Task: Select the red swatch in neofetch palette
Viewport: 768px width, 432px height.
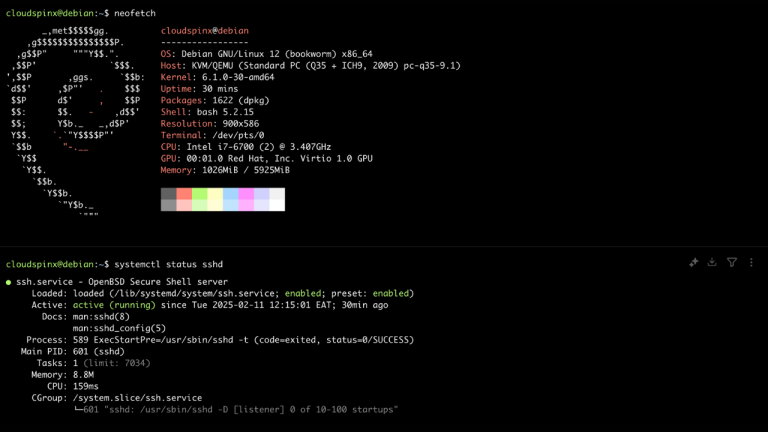Action: point(184,194)
